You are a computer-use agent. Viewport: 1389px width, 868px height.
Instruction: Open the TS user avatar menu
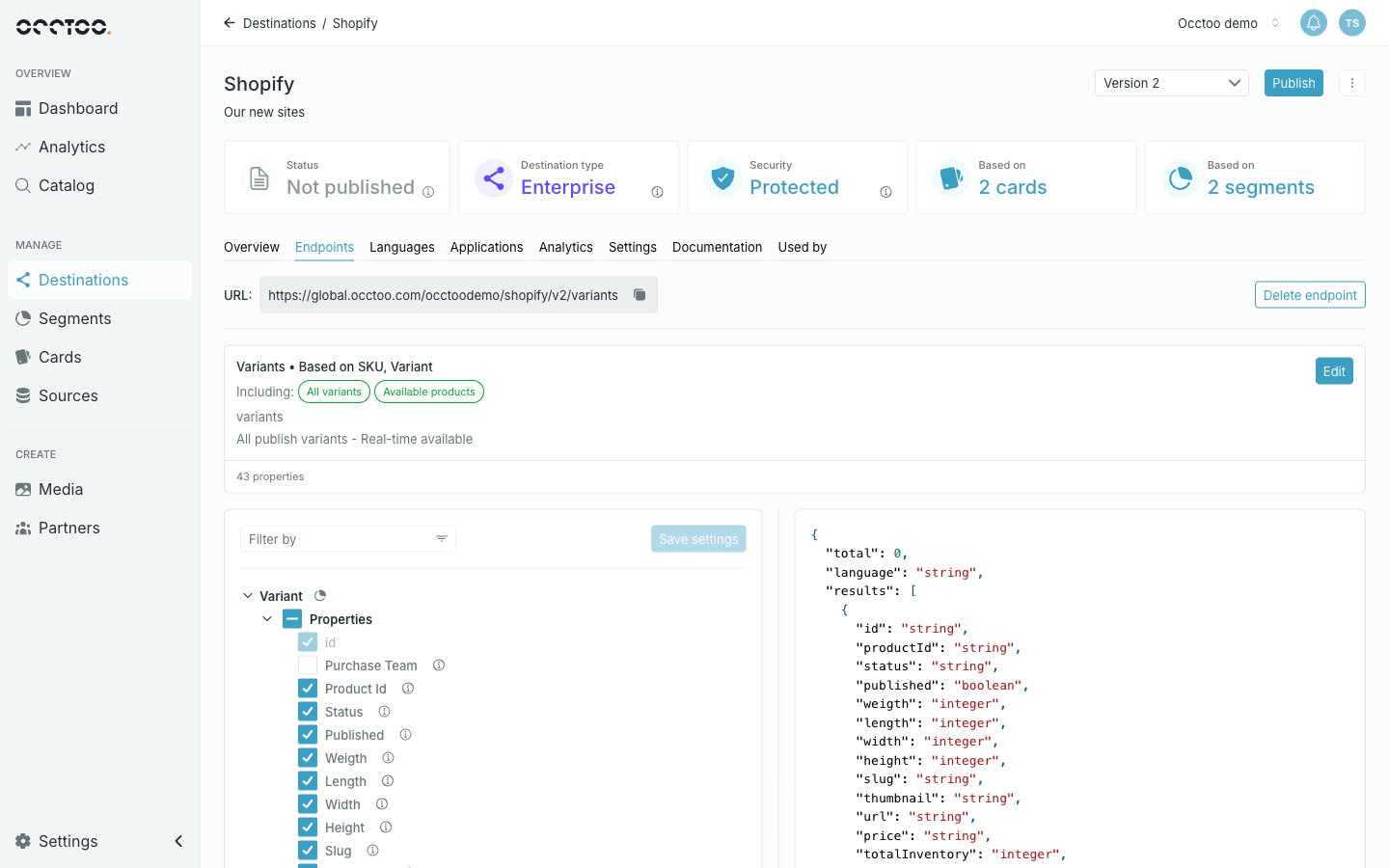click(x=1352, y=23)
